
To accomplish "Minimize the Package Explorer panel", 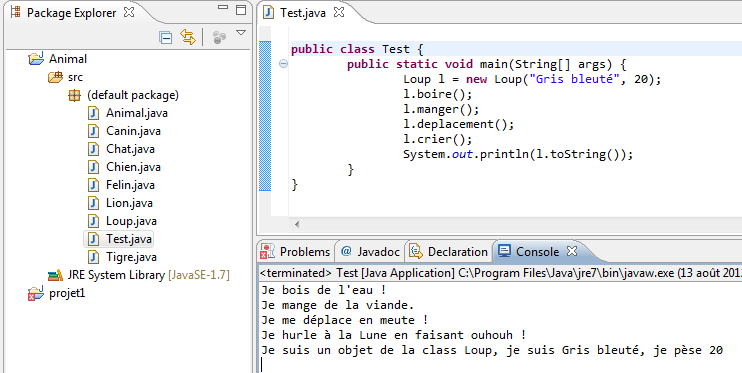I will tap(223, 8).
